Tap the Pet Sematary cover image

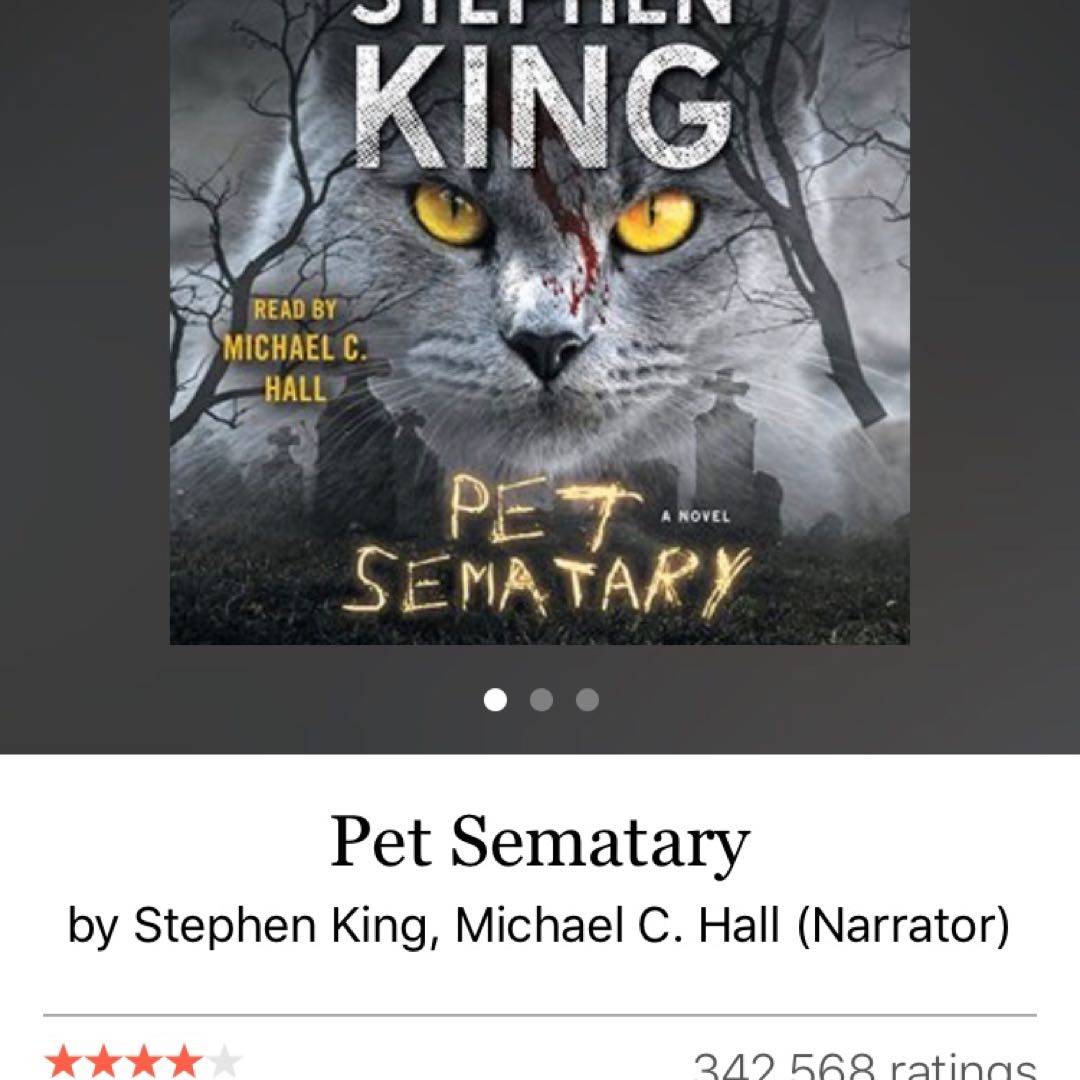coord(540,322)
